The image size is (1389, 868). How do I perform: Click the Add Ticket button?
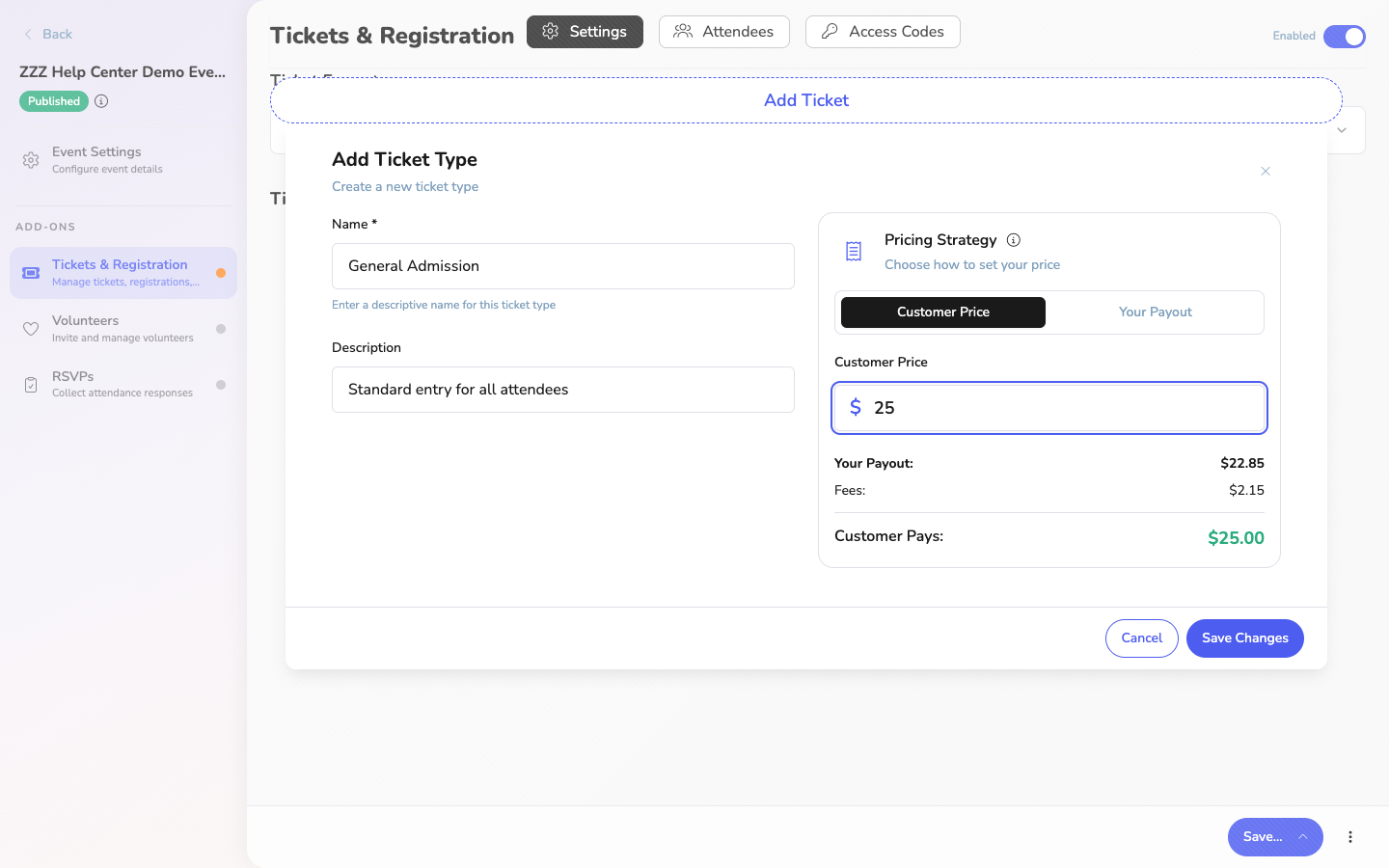tap(806, 100)
